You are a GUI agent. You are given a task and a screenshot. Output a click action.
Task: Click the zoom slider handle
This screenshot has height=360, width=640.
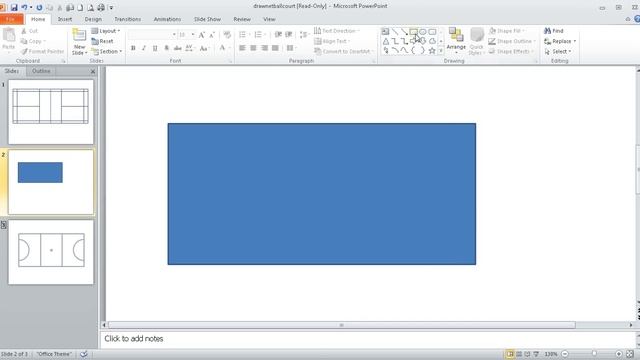click(594, 354)
